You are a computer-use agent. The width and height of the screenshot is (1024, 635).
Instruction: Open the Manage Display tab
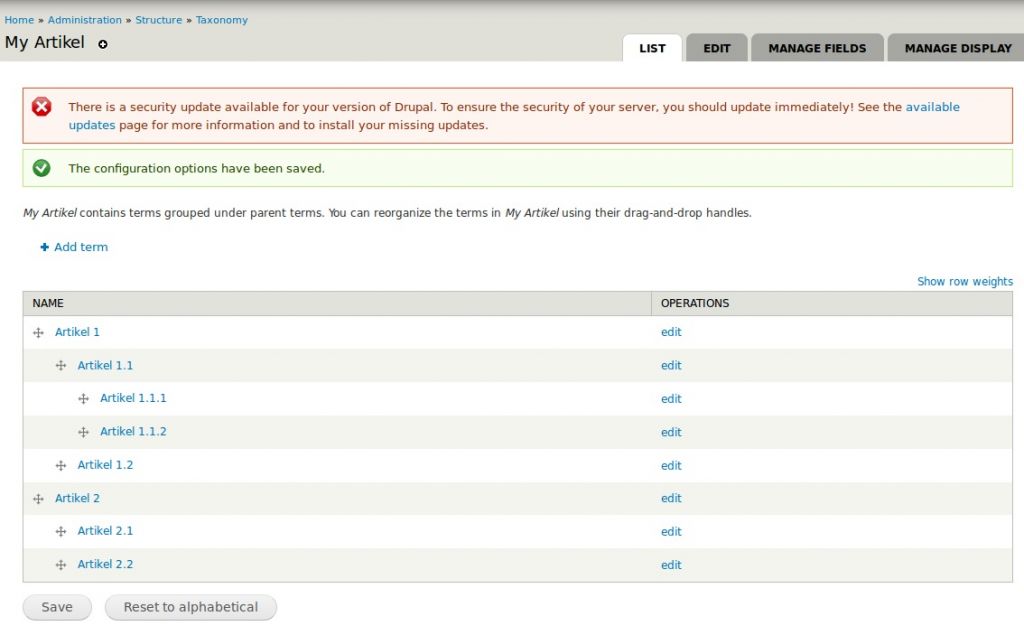(957, 48)
